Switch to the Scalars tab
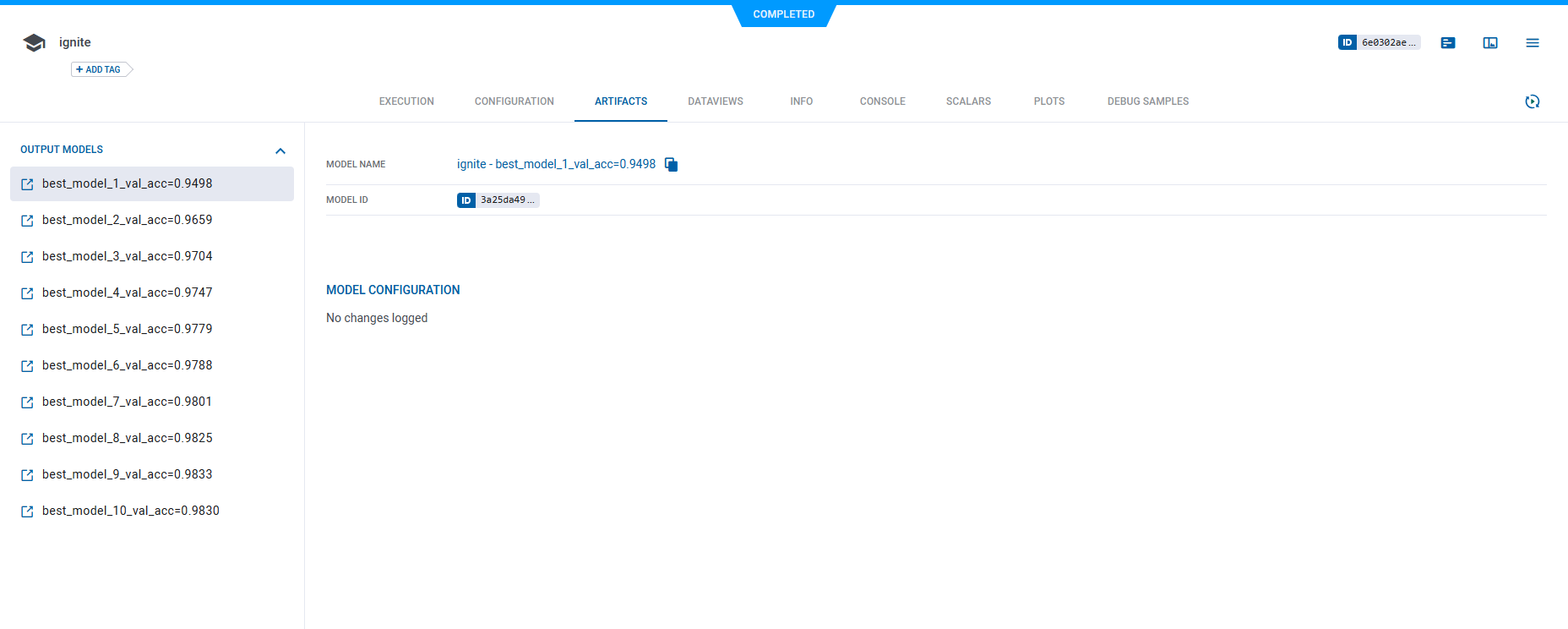The height and width of the screenshot is (629, 1568). coord(968,101)
